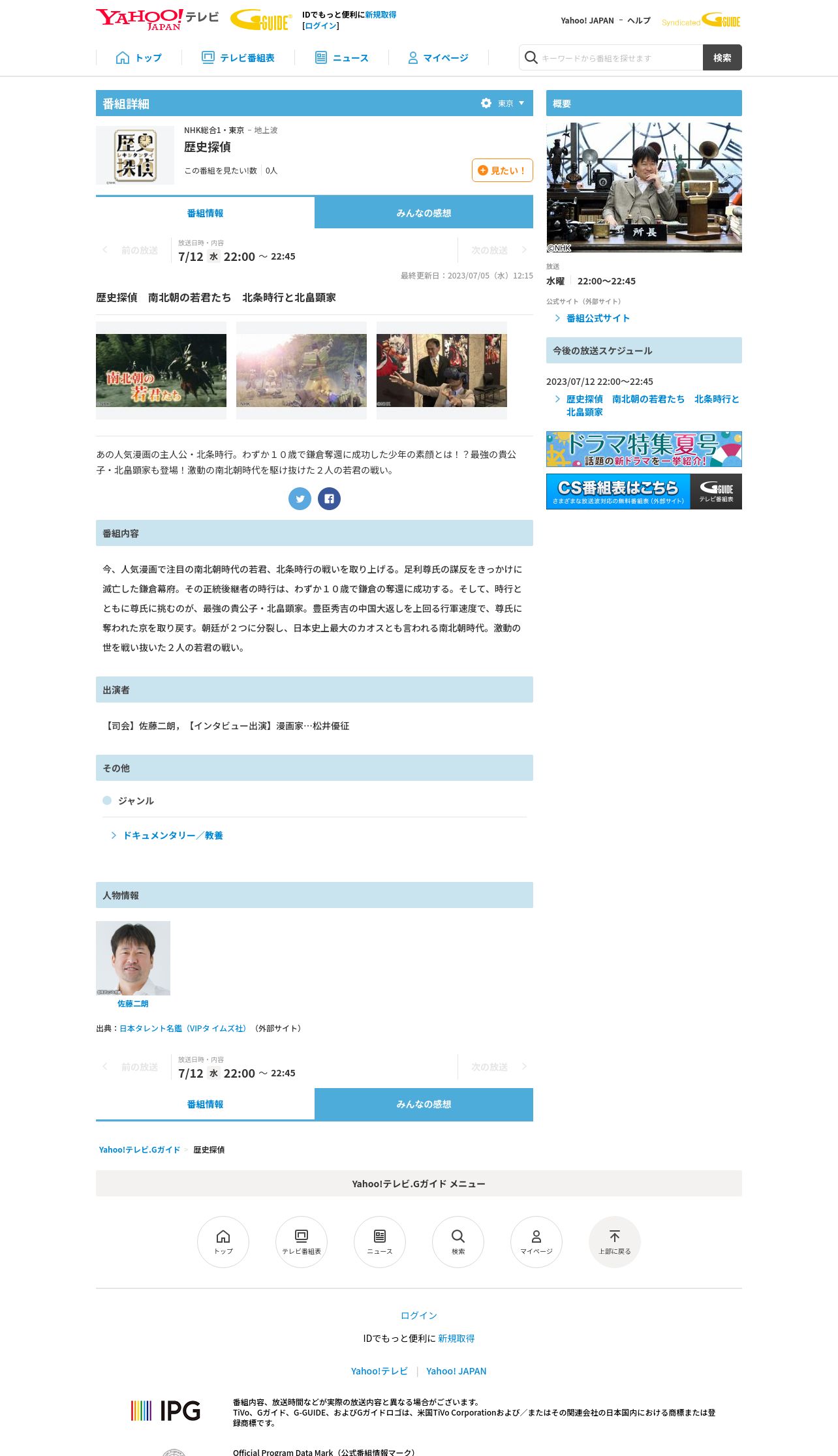Click the G-GUIDE logo in header
The image size is (838, 1456).
(x=261, y=20)
